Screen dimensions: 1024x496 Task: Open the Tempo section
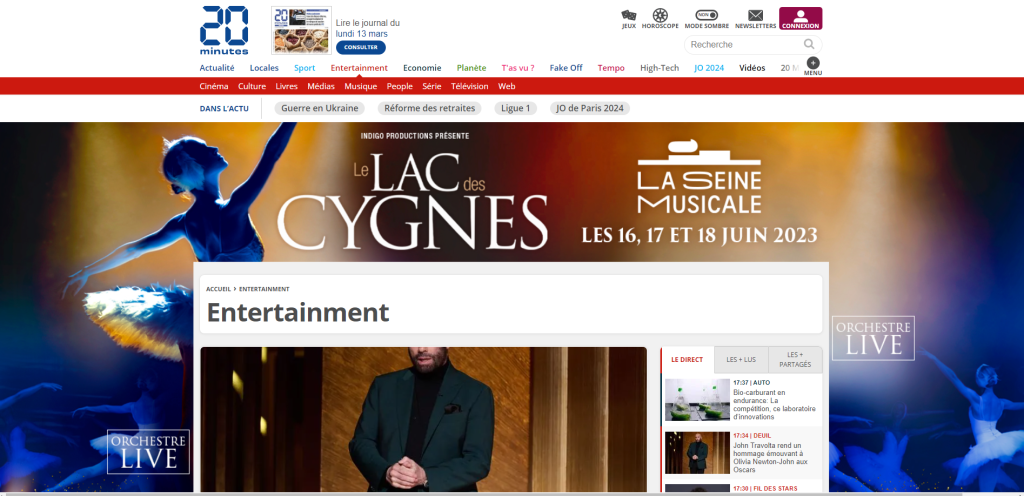611,68
